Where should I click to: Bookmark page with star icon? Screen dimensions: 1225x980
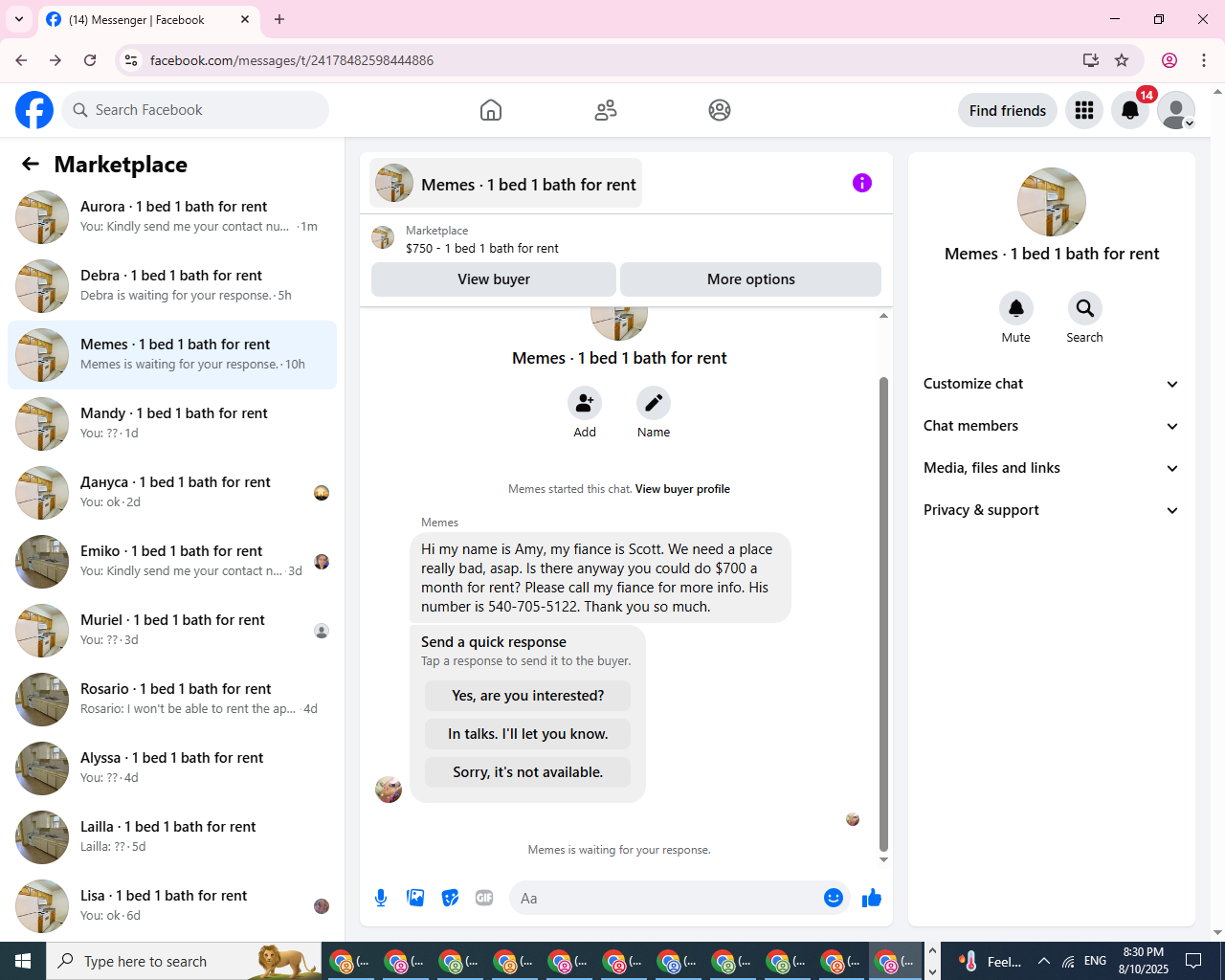[1122, 60]
